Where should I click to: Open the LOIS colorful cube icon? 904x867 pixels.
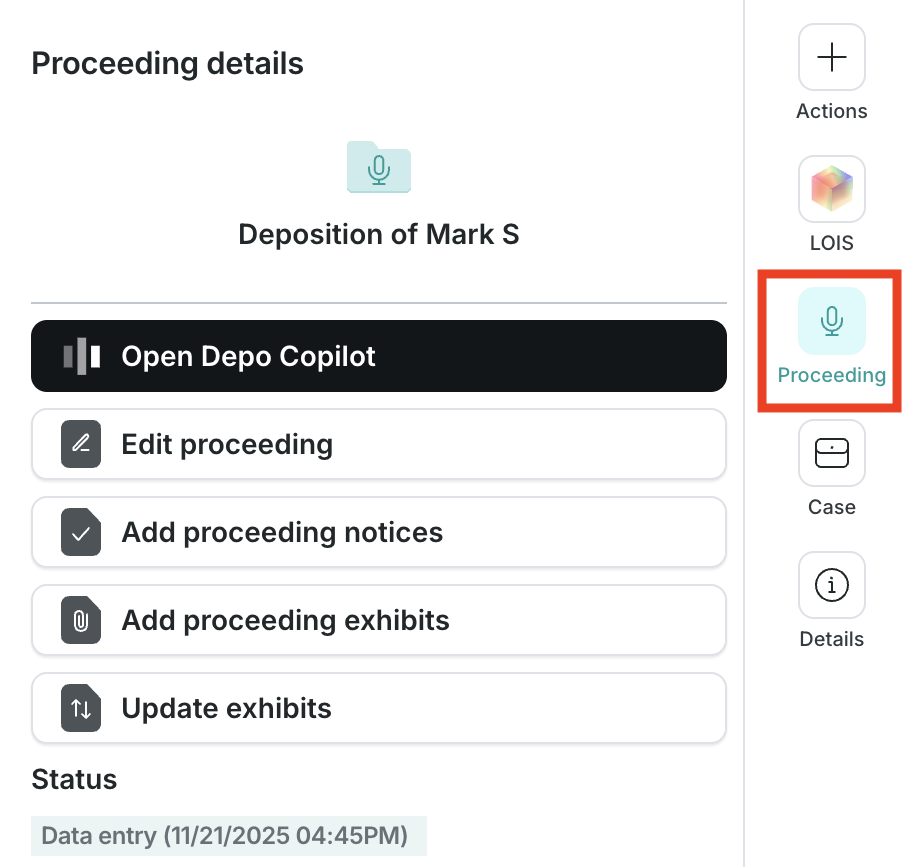831,189
